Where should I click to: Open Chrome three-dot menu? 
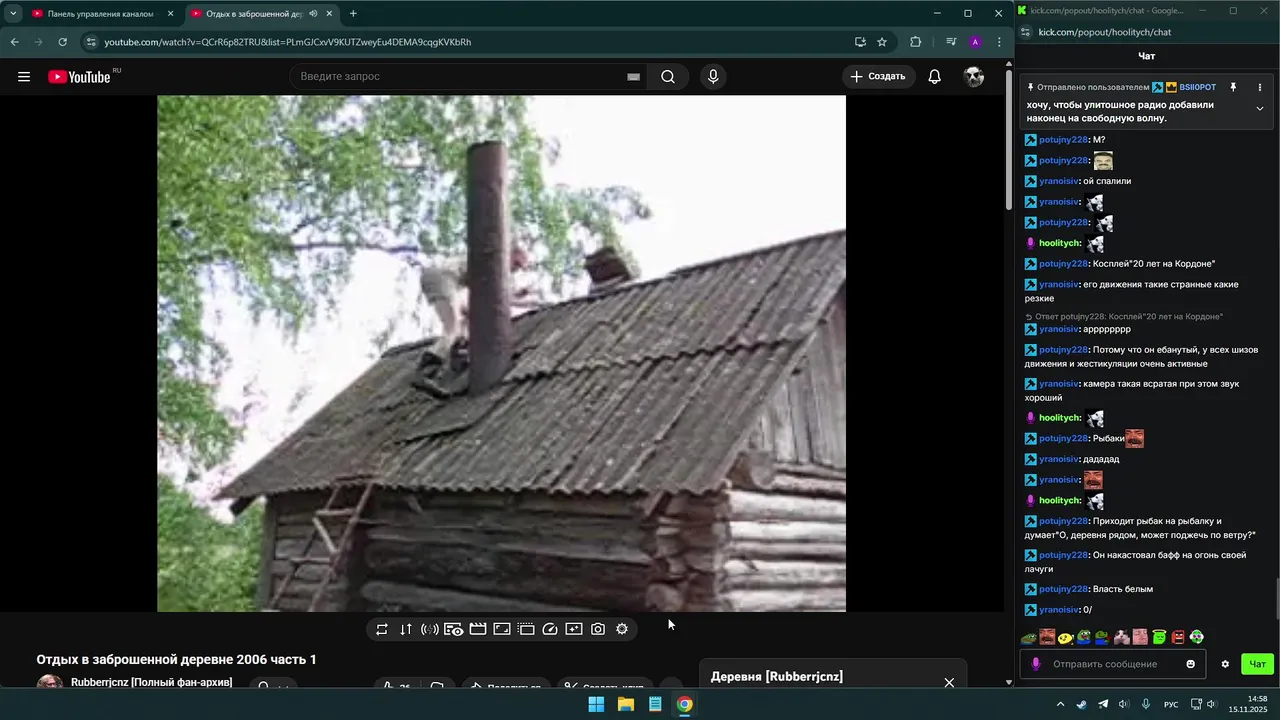click(999, 42)
